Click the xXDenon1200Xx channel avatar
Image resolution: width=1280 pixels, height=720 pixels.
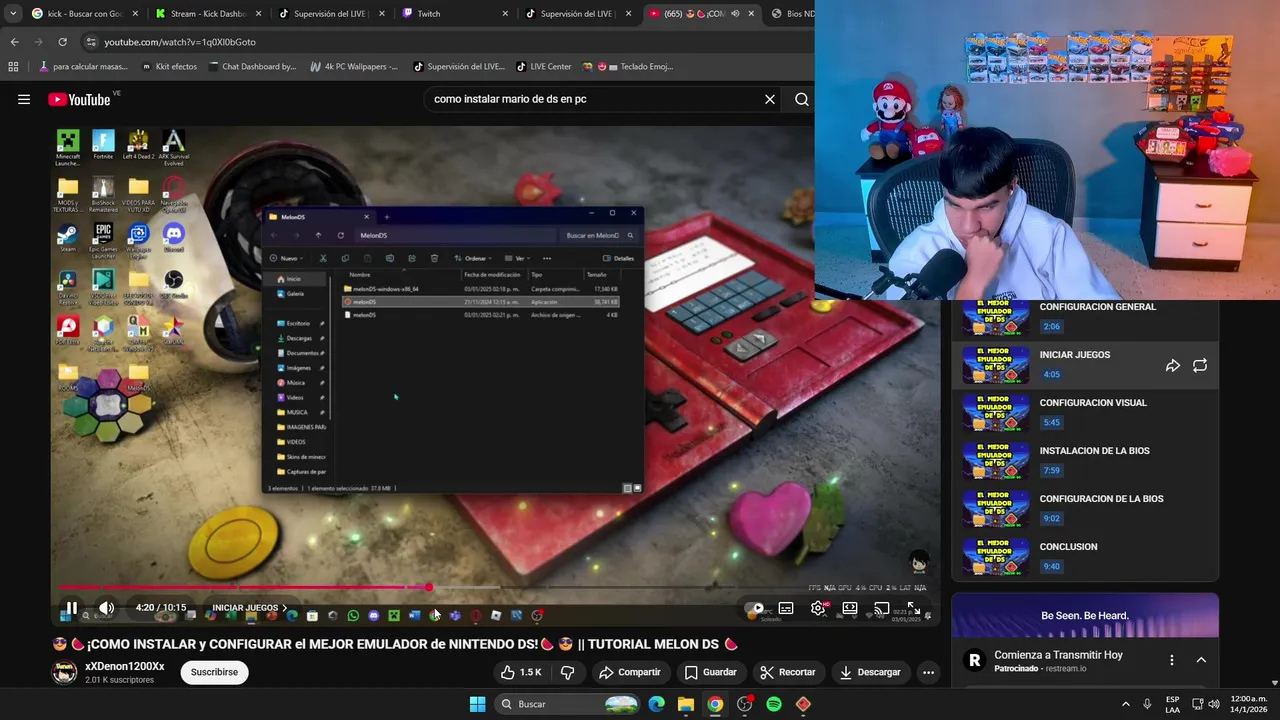64,672
